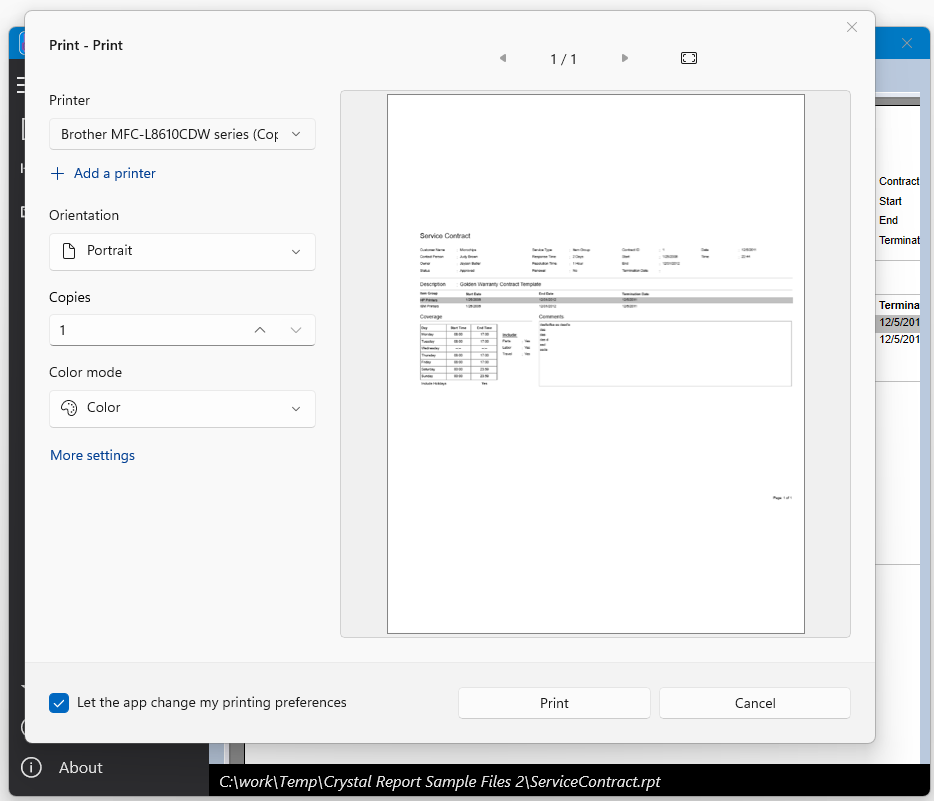The height and width of the screenshot is (801, 934).
Task: Close the background report viewer window
Action: click(907, 43)
